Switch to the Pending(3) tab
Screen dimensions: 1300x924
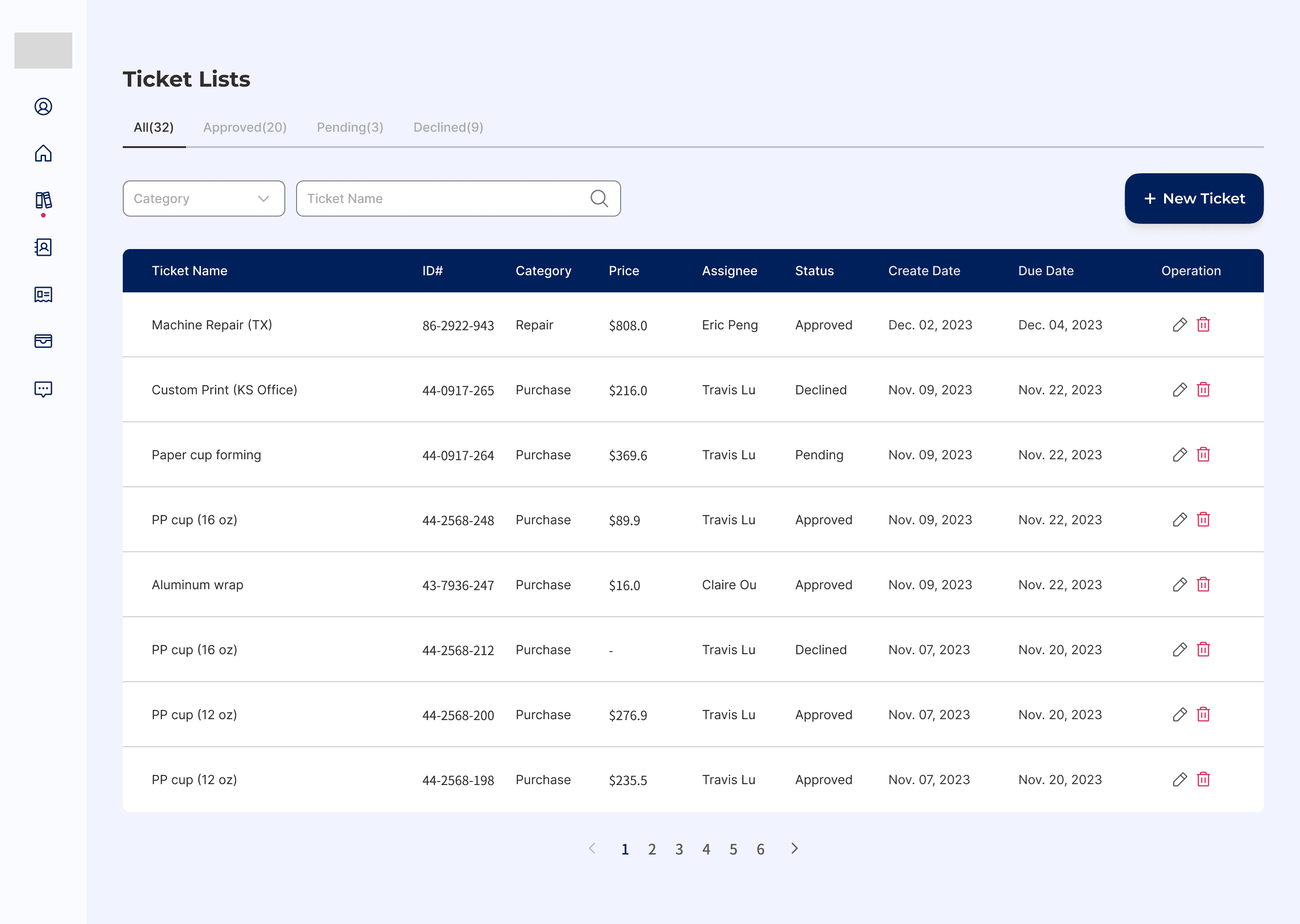350,127
